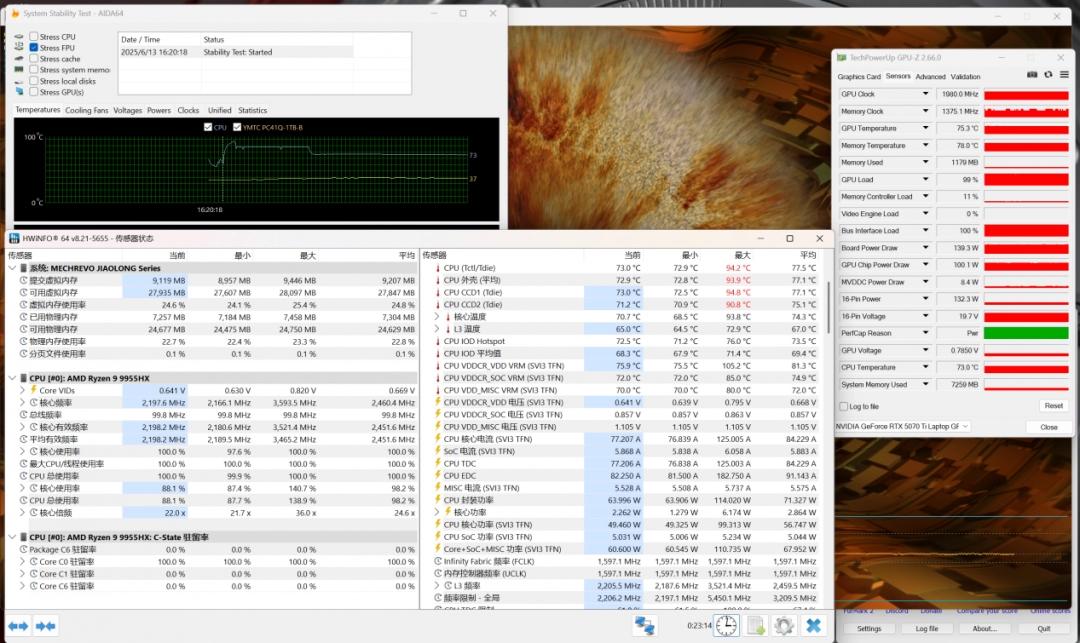Viewport: 1080px width, 643px height.
Task: Click HWiNFO network monitors icon
Action: click(x=645, y=625)
